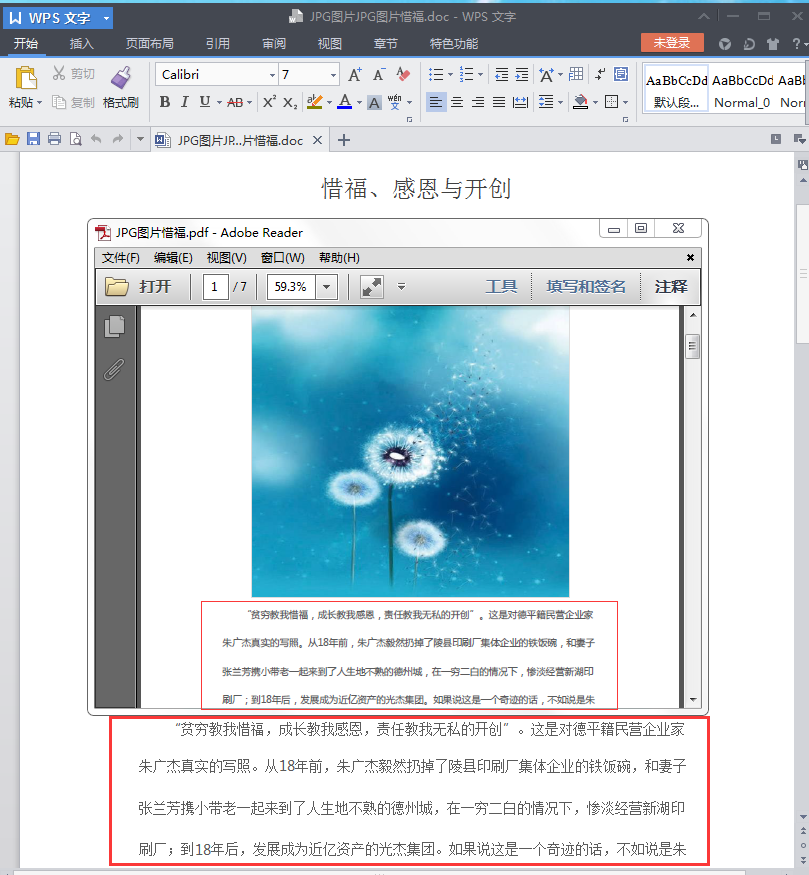Open the Calibri font name dropdown
Viewport: 809px width, 875px height.
pyautogui.click(x=272, y=75)
